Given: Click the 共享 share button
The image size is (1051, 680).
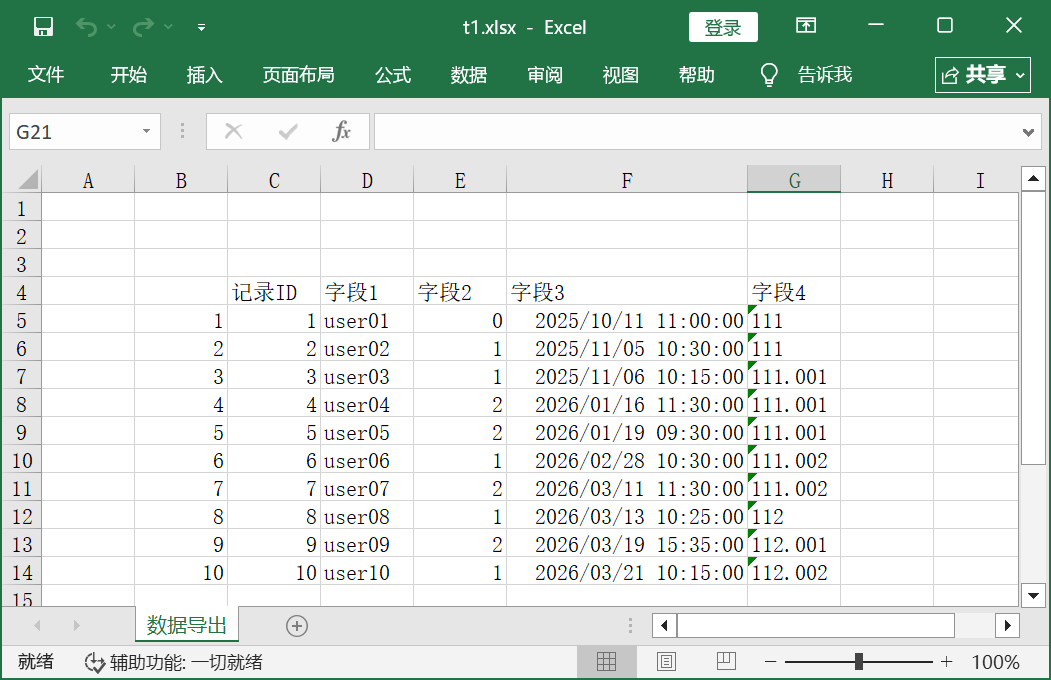Looking at the screenshot, I should pos(983,75).
